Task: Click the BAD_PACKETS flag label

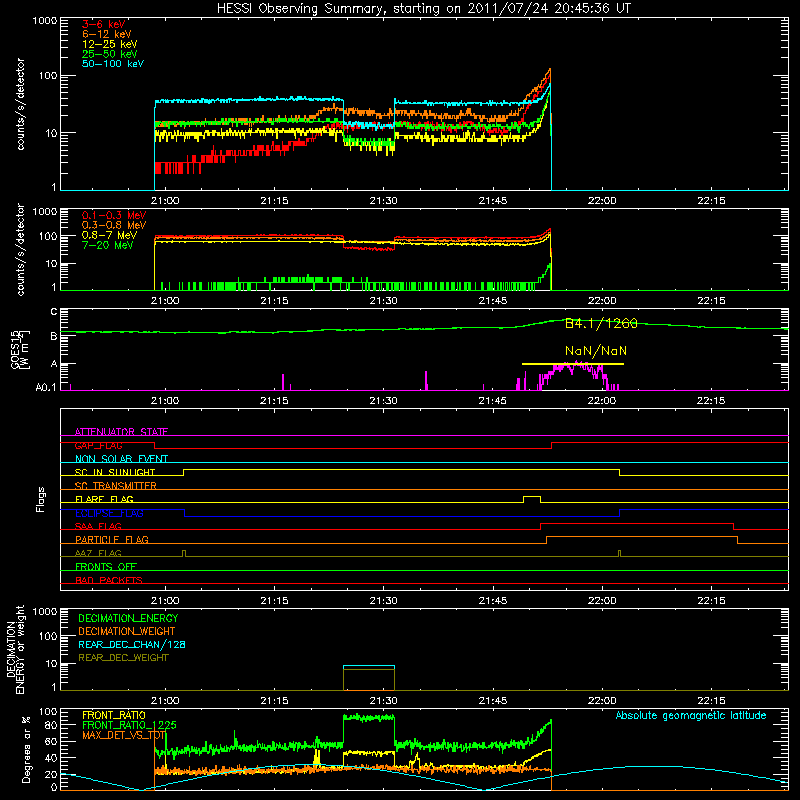Action: 109,580
